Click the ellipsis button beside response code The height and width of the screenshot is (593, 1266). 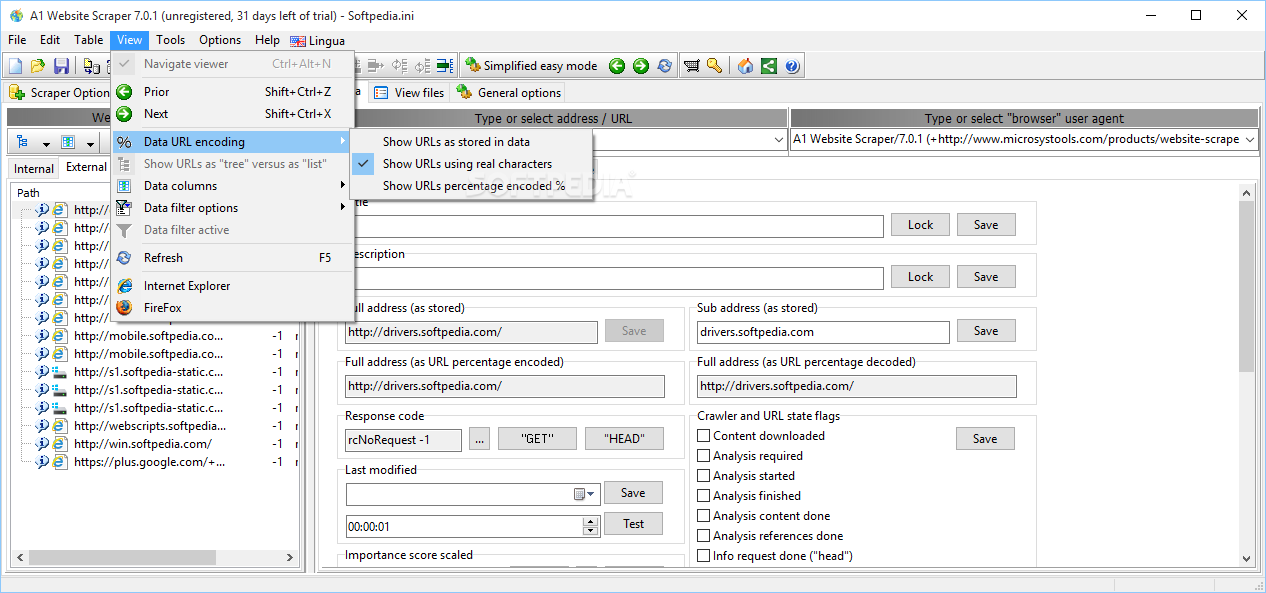coord(479,439)
